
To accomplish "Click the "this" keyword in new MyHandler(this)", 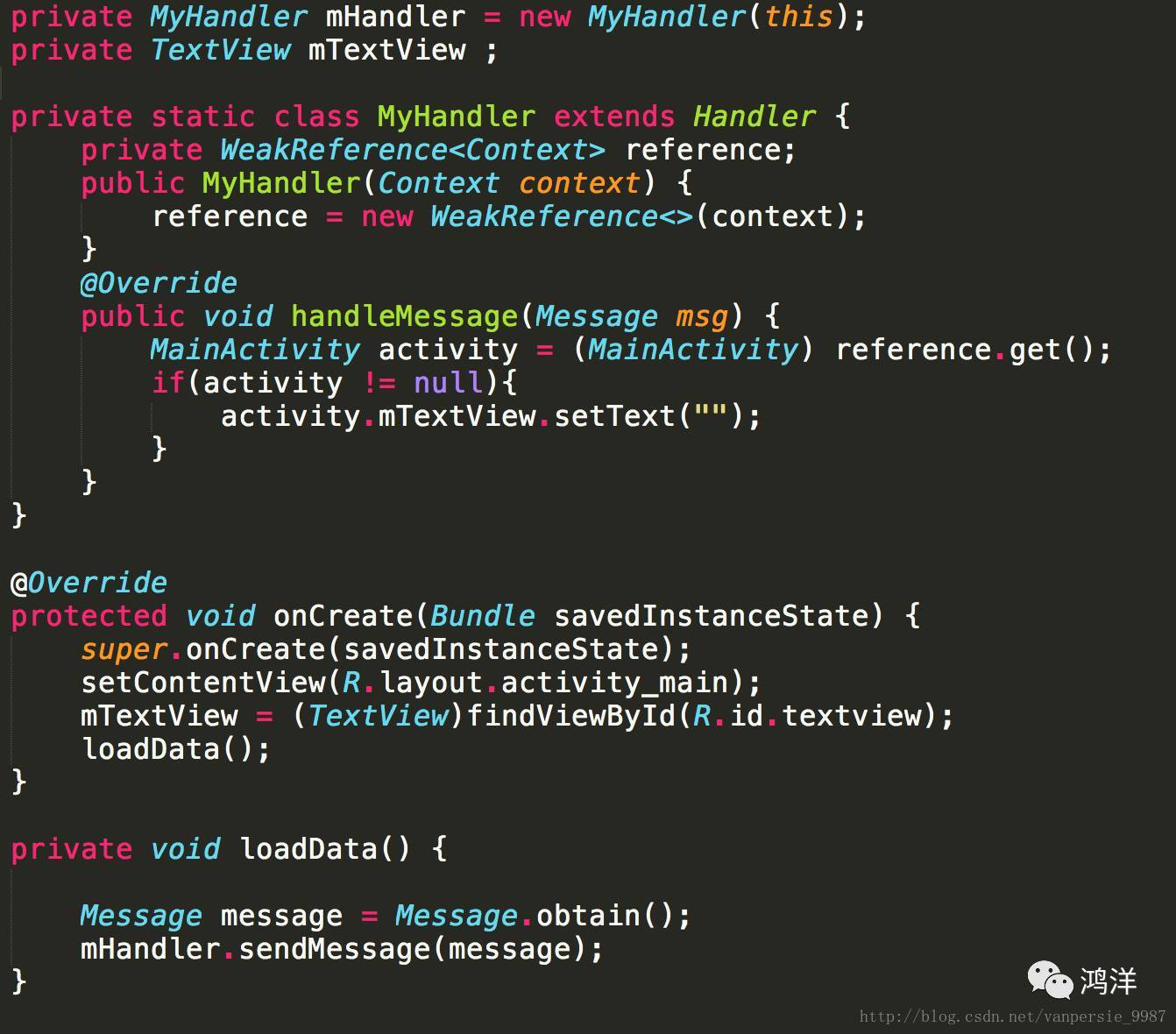I will tap(798, 17).
